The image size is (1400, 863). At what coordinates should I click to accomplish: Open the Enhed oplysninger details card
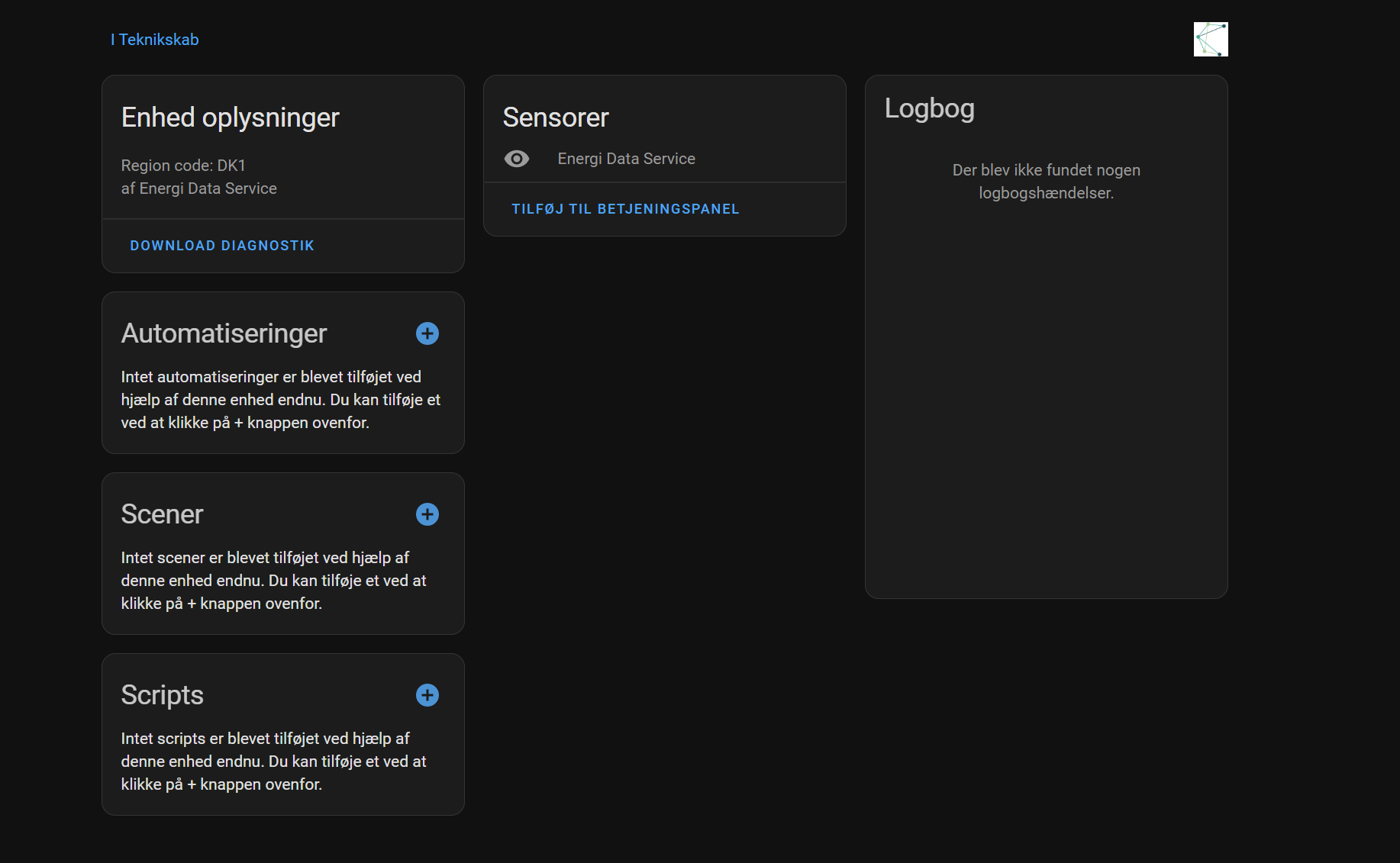(230, 117)
